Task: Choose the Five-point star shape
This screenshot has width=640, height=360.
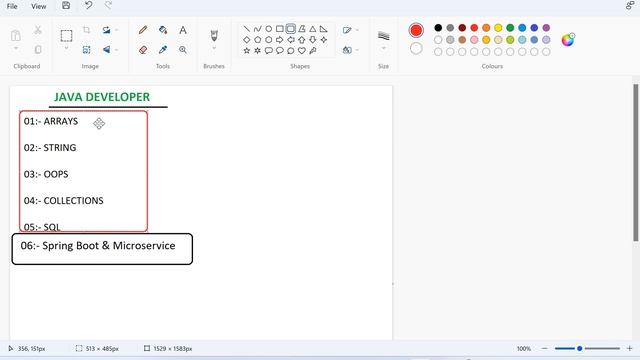Action: tap(247, 51)
